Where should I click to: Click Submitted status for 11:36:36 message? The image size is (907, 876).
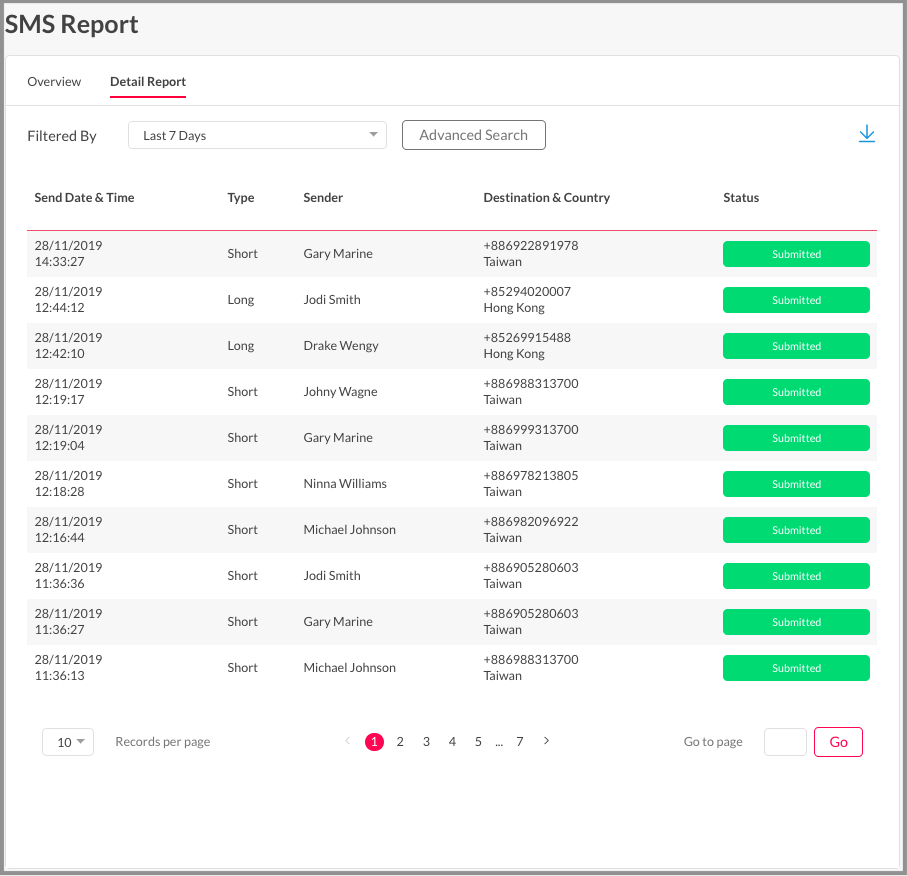point(796,576)
